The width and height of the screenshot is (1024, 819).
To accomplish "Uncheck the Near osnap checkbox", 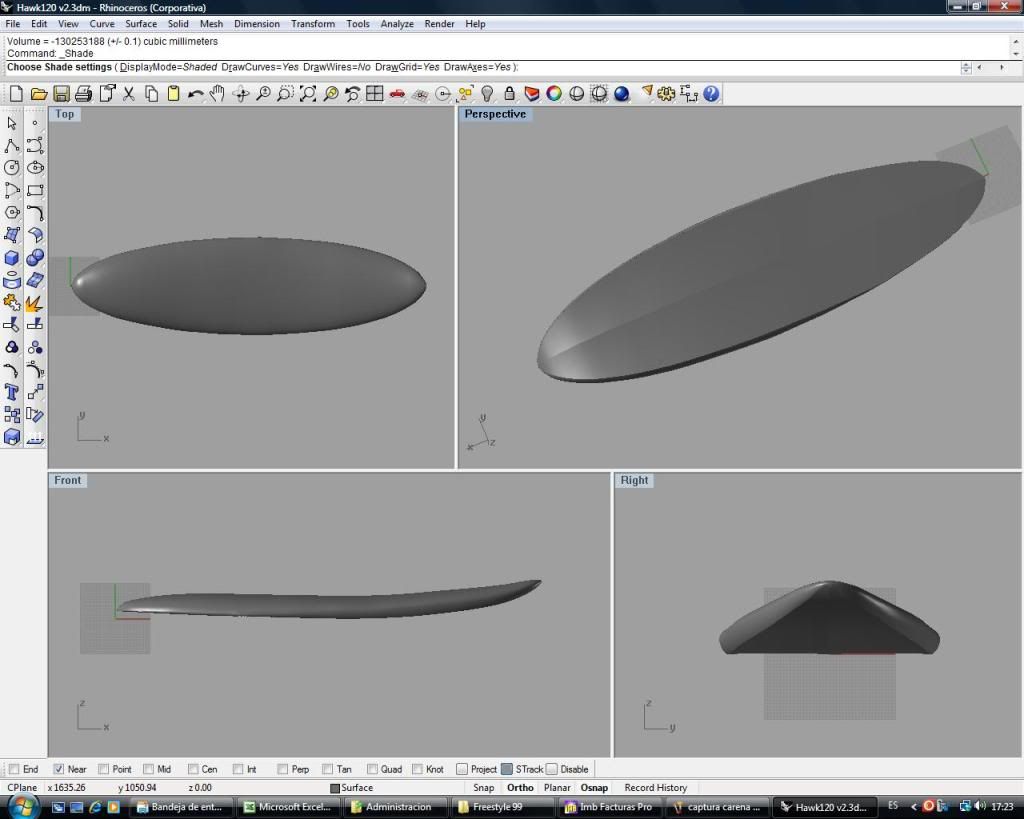I will 59,769.
